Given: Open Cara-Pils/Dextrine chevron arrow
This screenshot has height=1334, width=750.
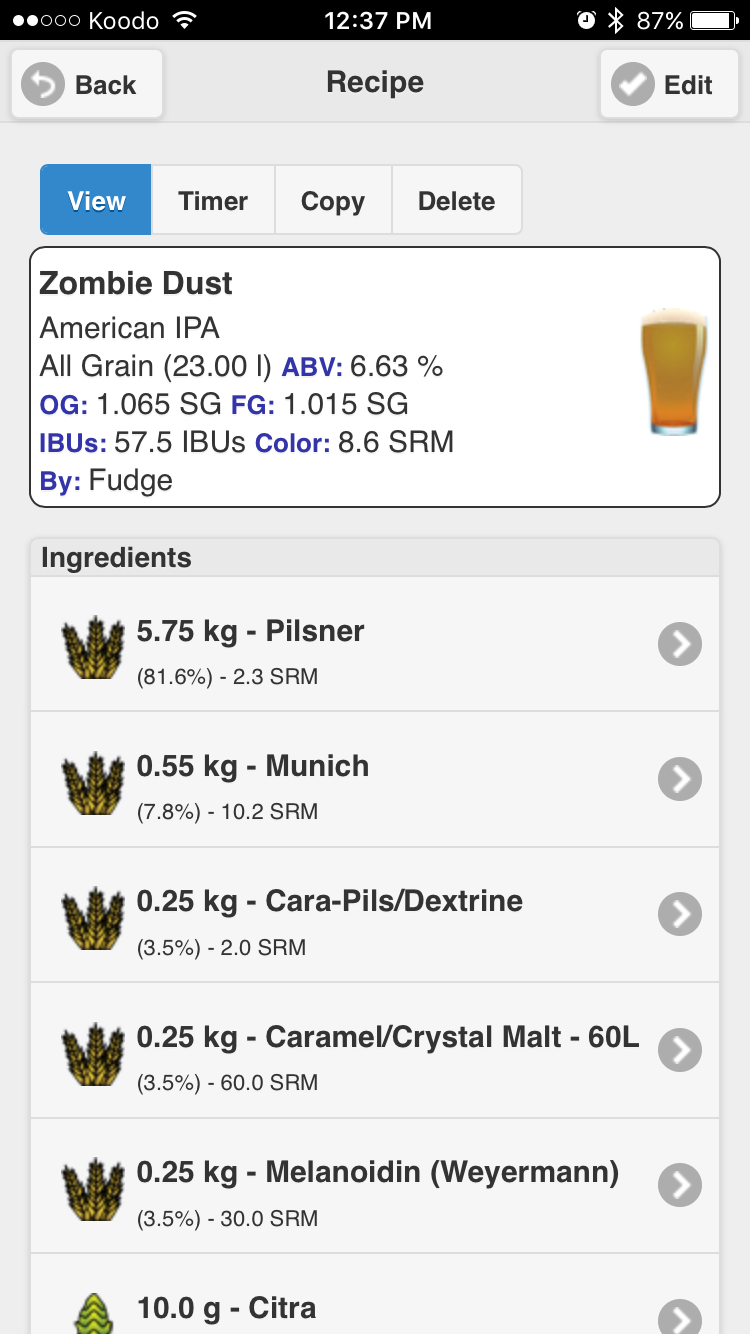Looking at the screenshot, I should pyautogui.click(x=680, y=915).
